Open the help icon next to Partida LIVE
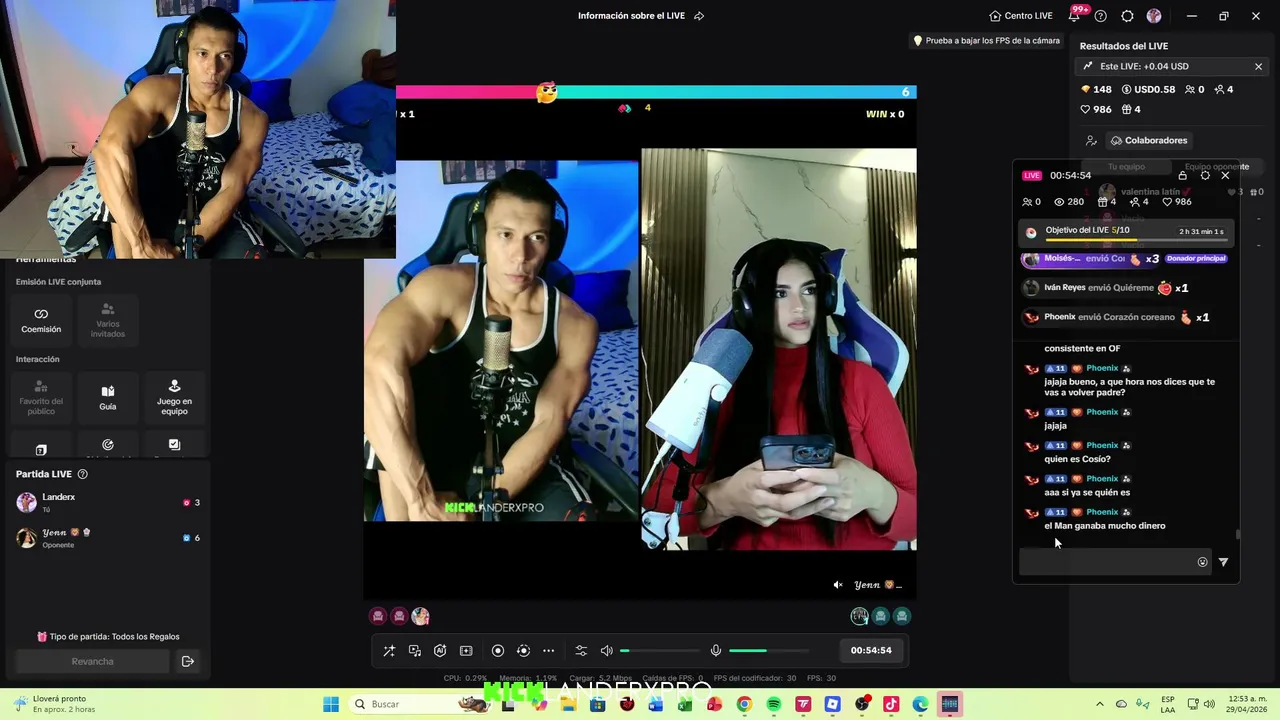Image resolution: width=1280 pixels, height=720 pixels. (x=83, y=474)
